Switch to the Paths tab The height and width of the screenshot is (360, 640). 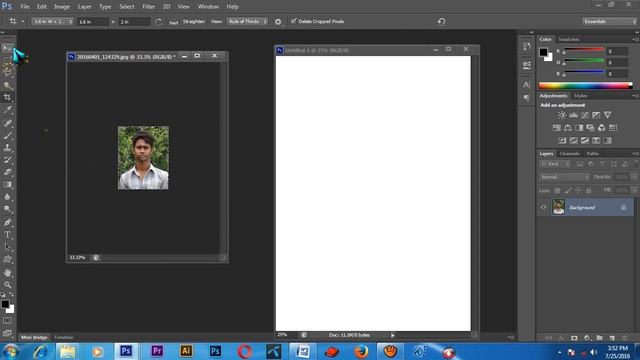pos(593,154)
